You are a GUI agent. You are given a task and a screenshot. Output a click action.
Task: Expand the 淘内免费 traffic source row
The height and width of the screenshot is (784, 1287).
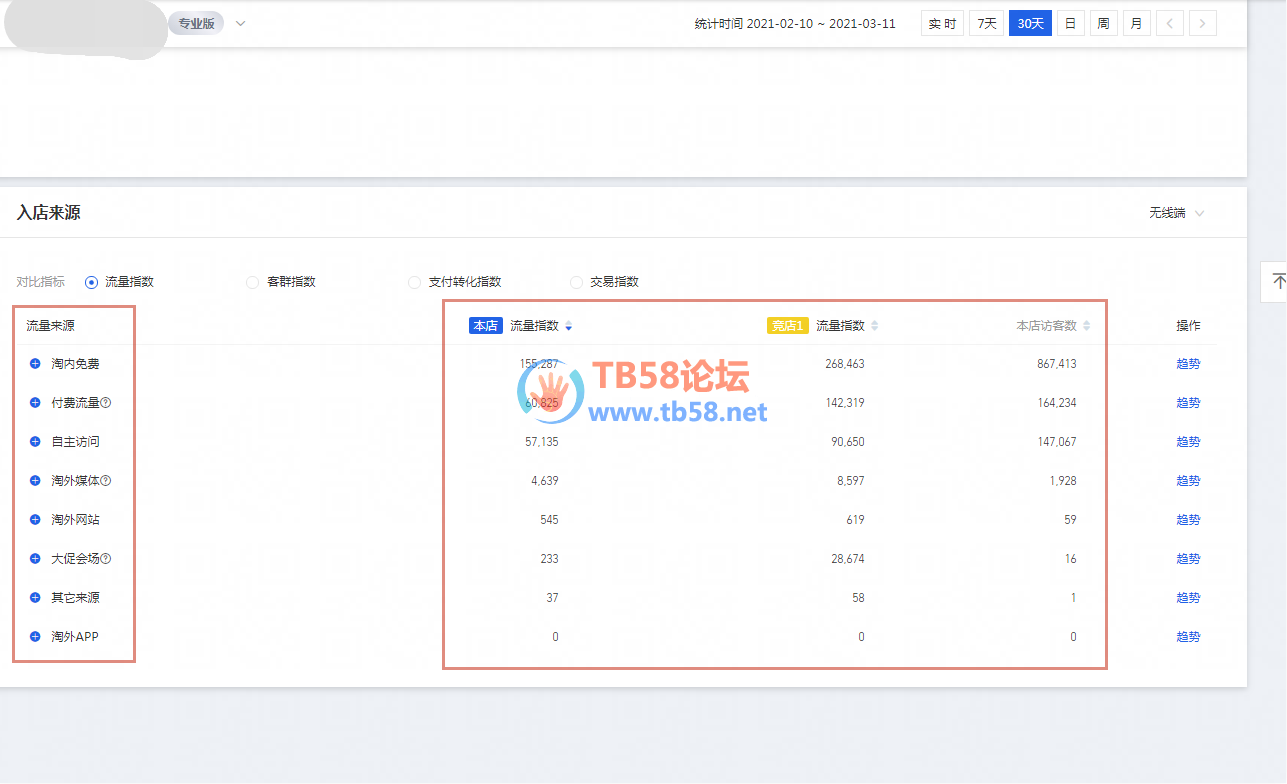tap(35, 364)
